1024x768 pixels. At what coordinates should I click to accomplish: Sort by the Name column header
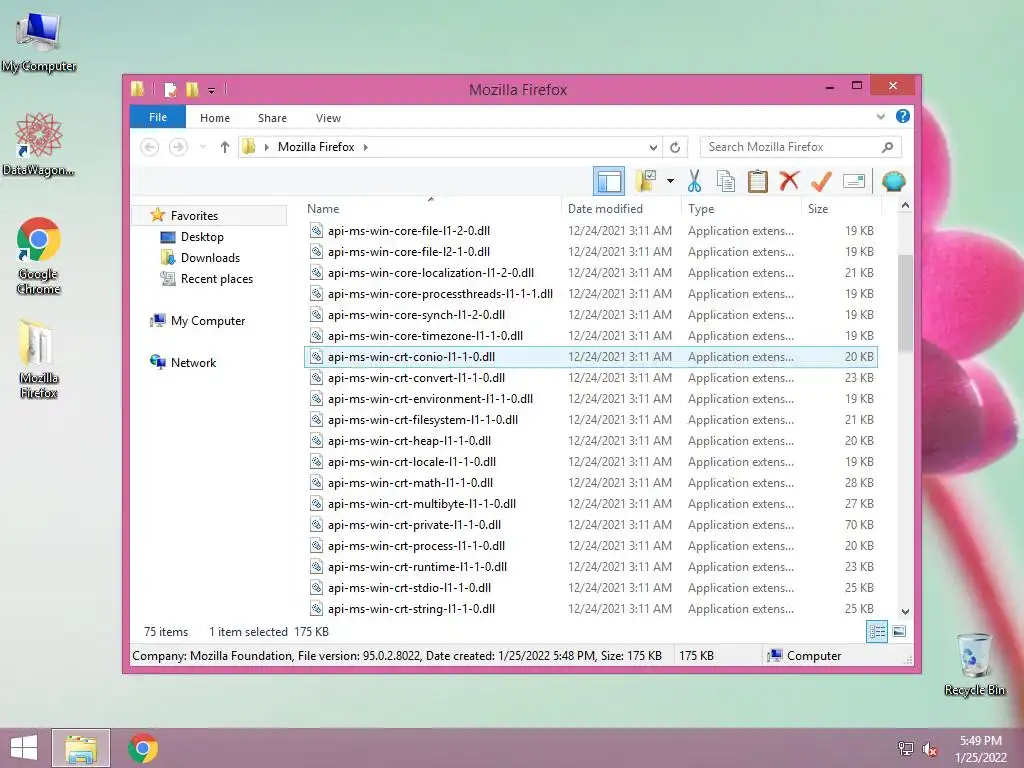tap(323, 208)
